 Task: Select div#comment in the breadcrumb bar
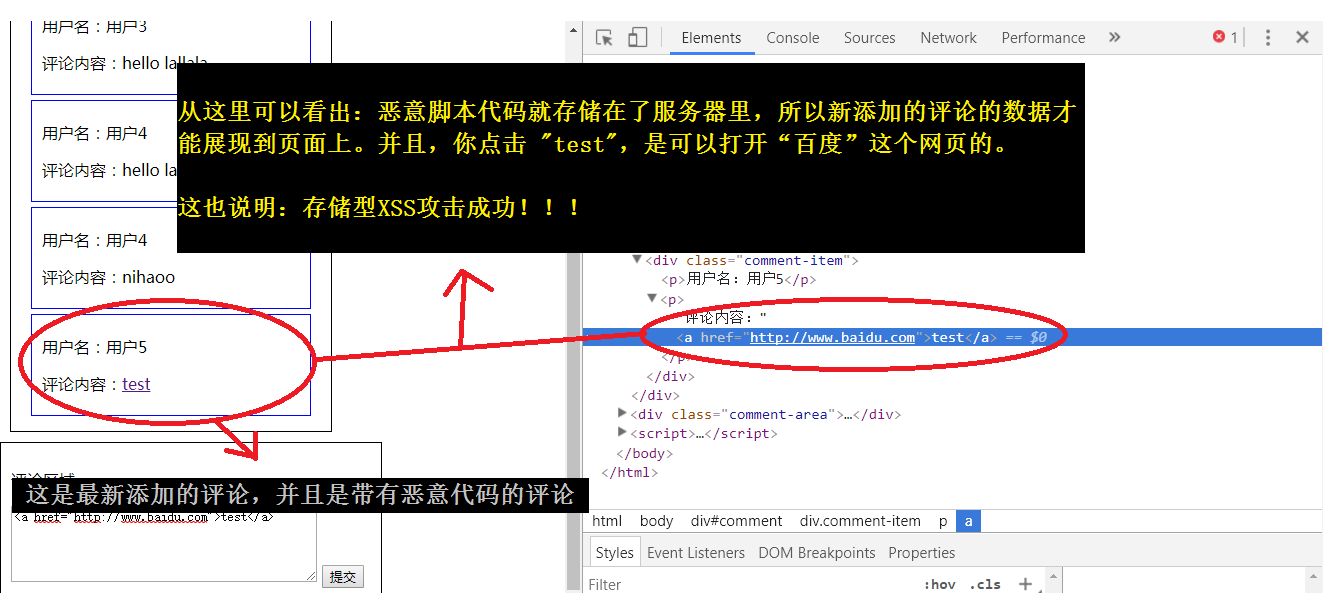736,521
